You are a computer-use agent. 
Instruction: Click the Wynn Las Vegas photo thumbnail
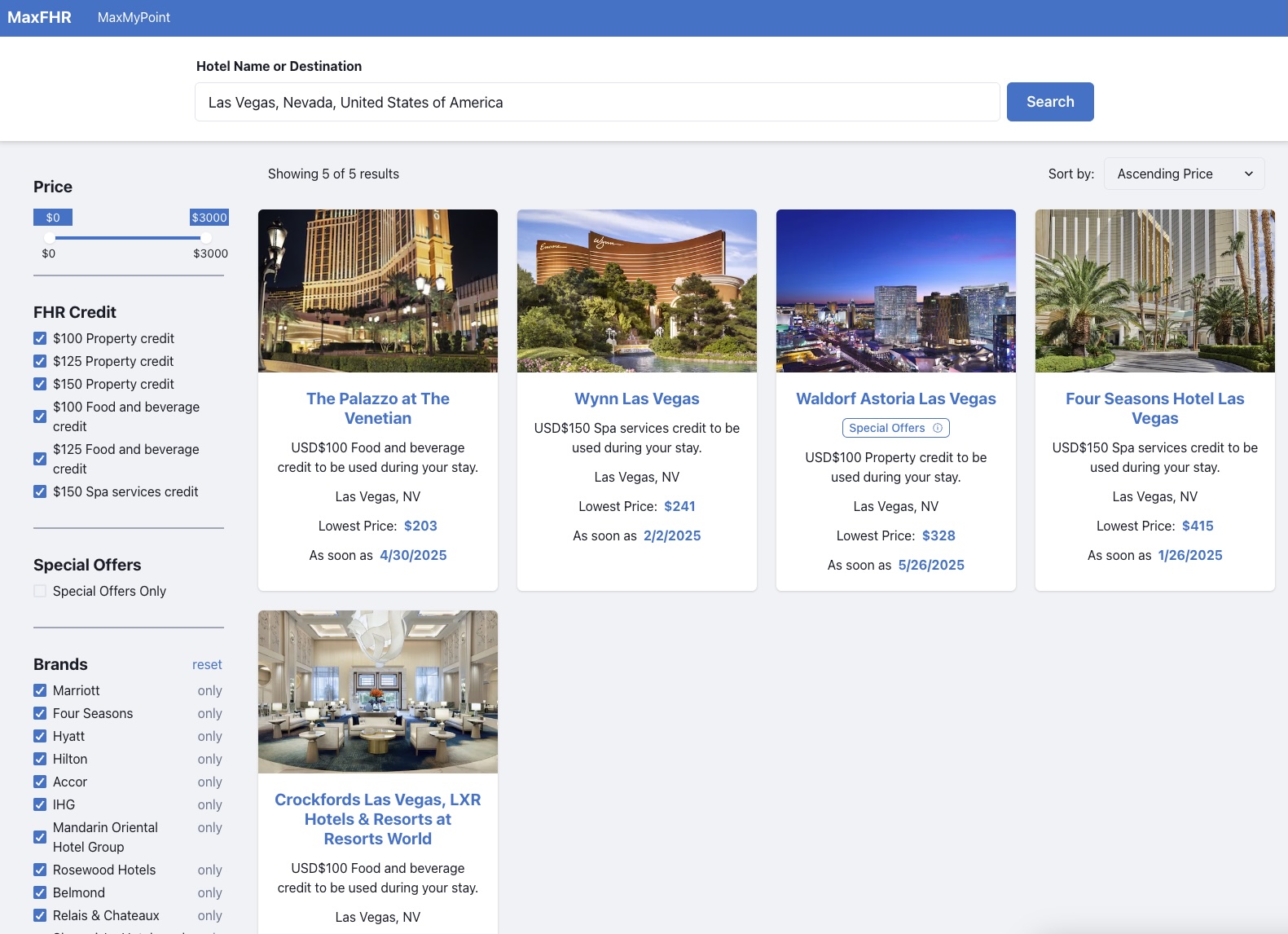pos(637,291)
